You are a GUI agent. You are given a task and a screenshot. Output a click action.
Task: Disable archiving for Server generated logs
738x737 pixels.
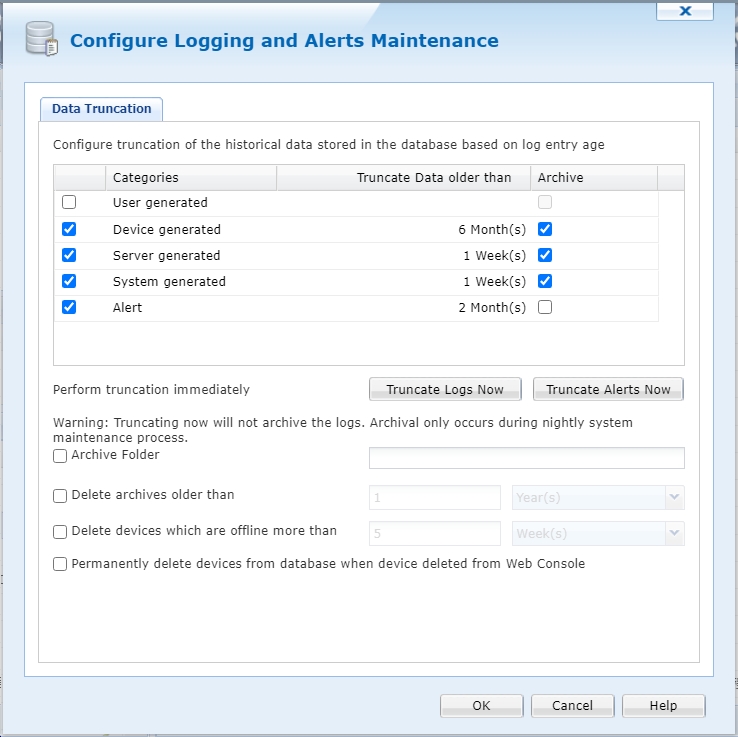point(545,255)
